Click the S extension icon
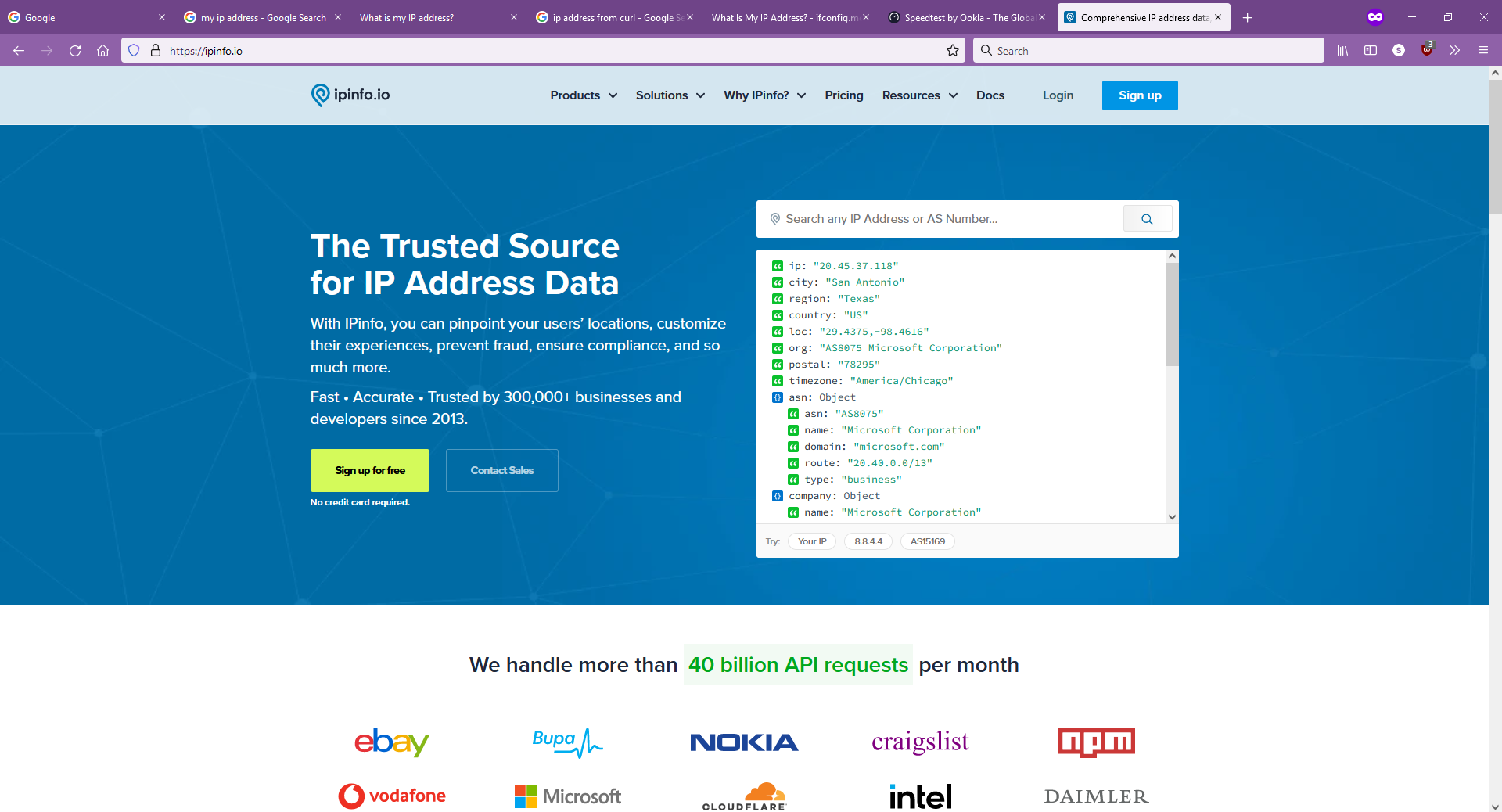Viewport: 1502px width, 812px height. [1399, 51]
